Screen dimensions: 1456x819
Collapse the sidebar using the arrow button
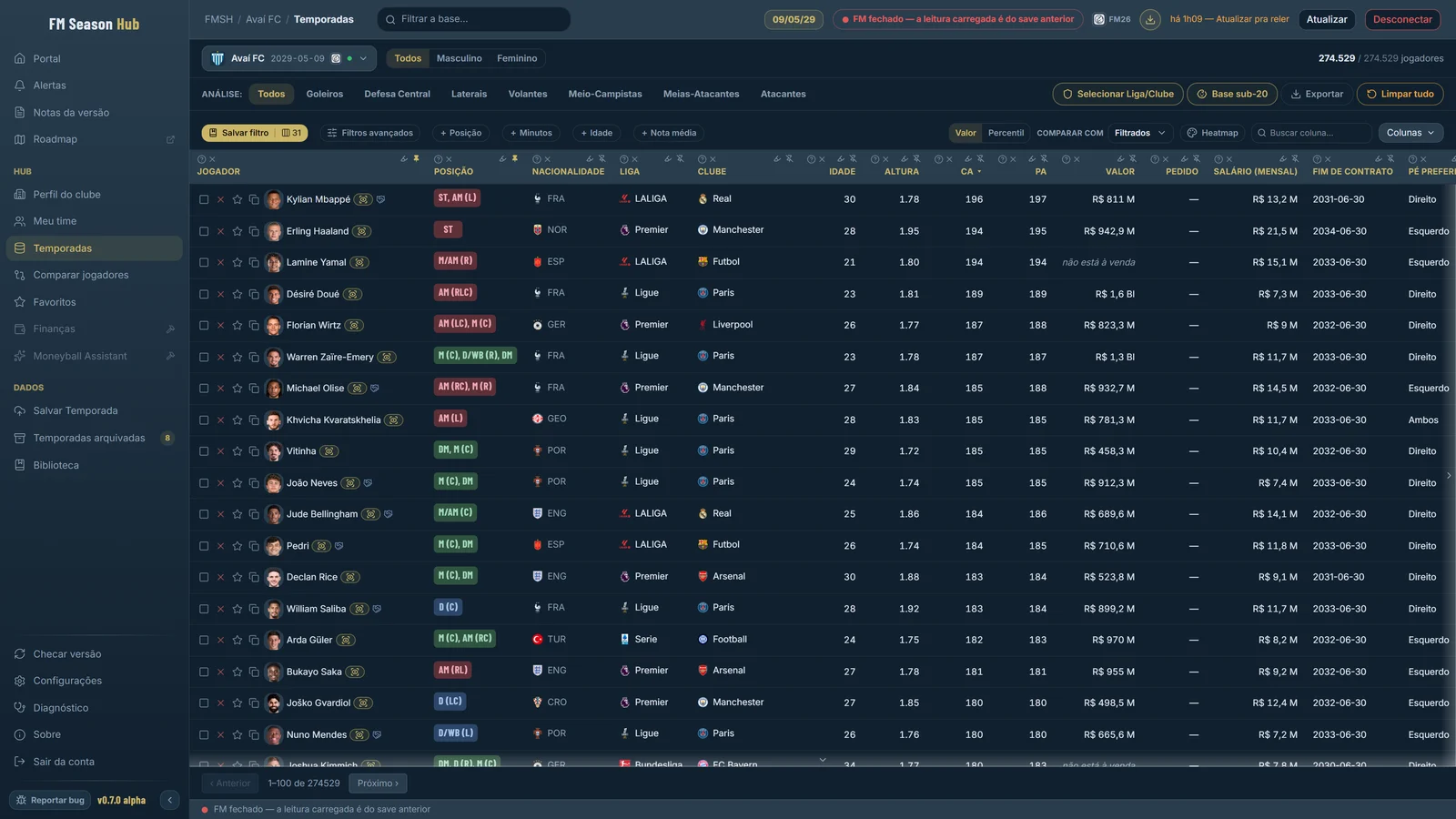pyautogui.click(x=169, y=800)
